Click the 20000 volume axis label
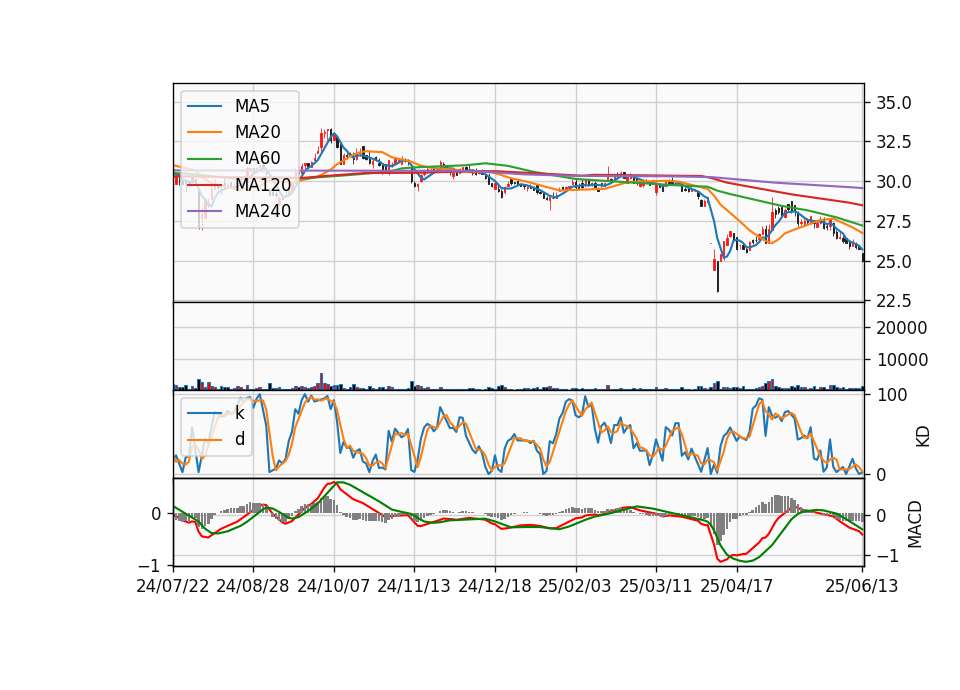Image resolution: width=960 pixels, height=690 pixels. click(902, 328)
